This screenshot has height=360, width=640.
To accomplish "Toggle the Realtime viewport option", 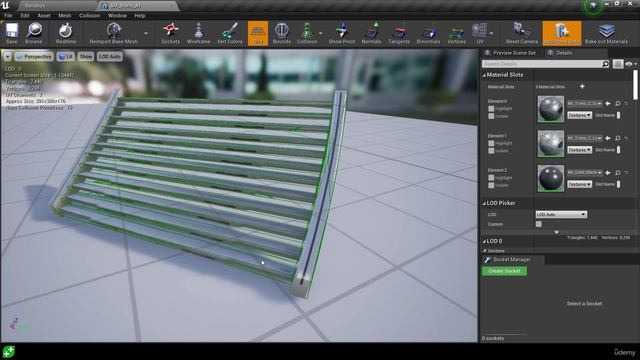I will click(65, 33).
